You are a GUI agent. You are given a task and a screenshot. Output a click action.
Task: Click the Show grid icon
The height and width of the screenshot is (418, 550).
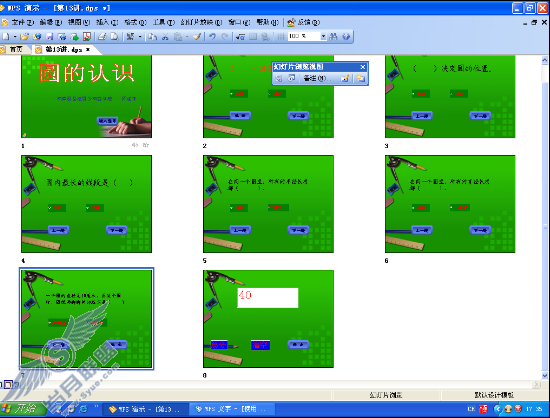(x=281, y=36)
